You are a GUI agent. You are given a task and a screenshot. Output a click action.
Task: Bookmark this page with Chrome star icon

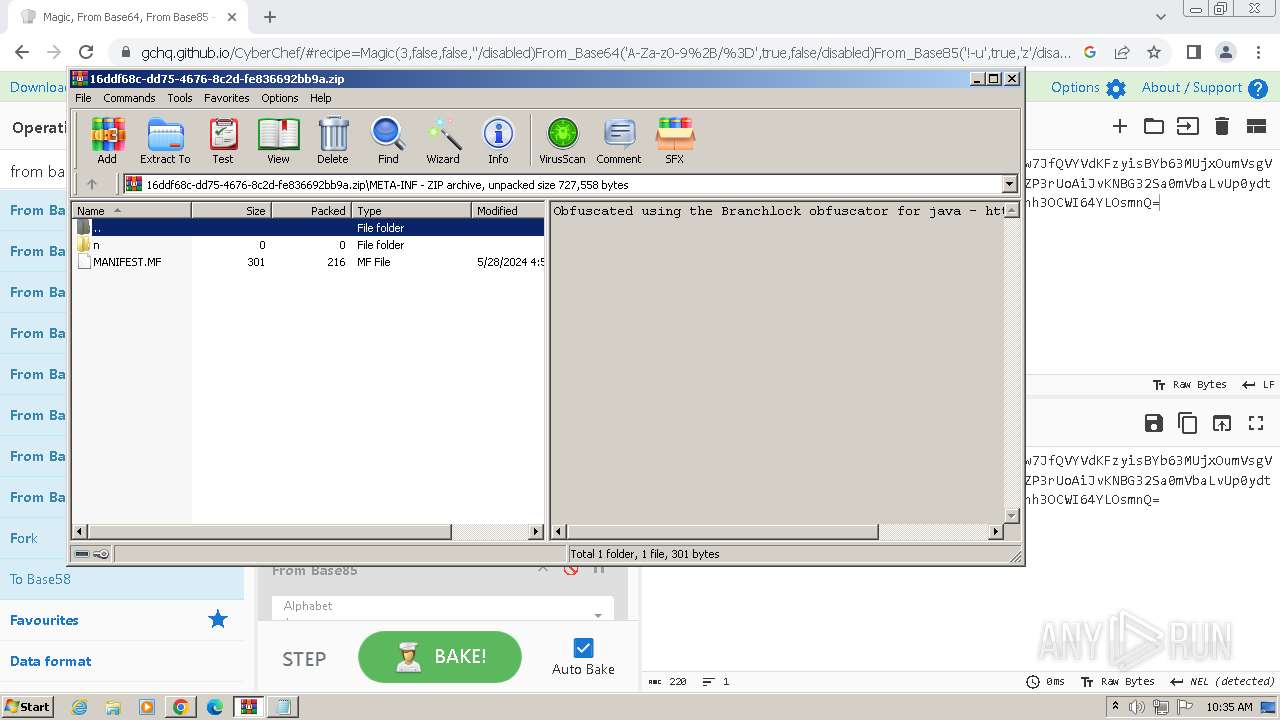[1154, 52]
